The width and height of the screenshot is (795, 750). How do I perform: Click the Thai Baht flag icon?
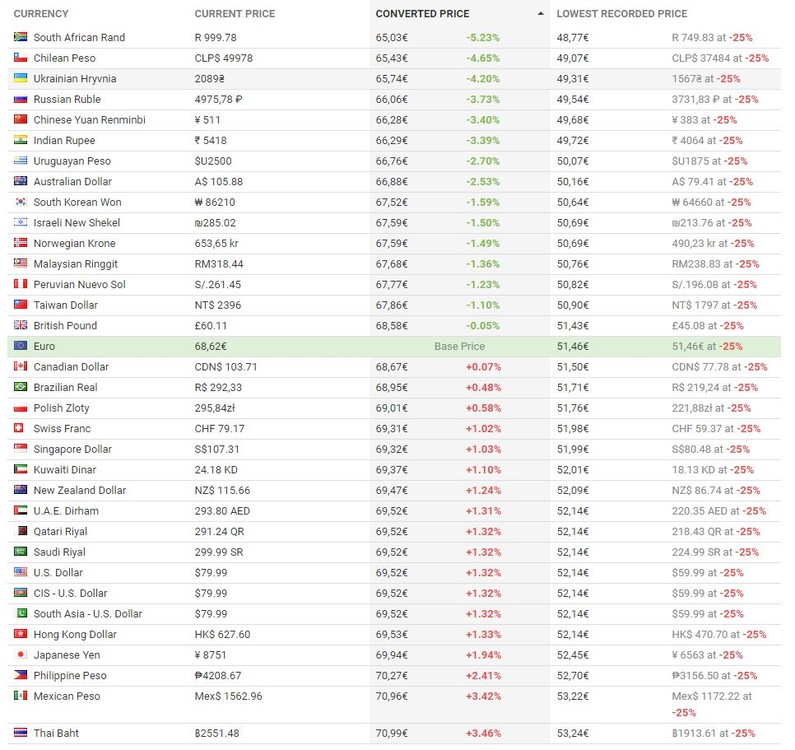pyautogui.click(x=19, y=734)
